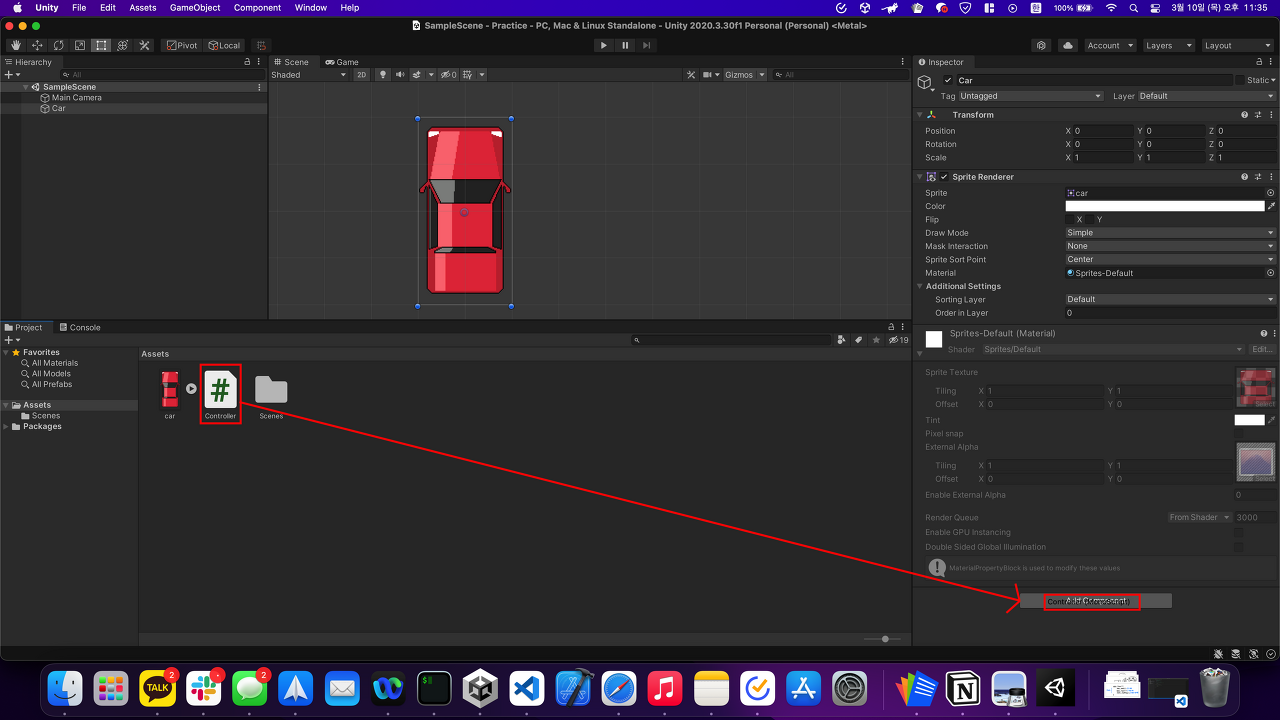
Task: Switch to the Console tab
Action: tap(84, 327)
